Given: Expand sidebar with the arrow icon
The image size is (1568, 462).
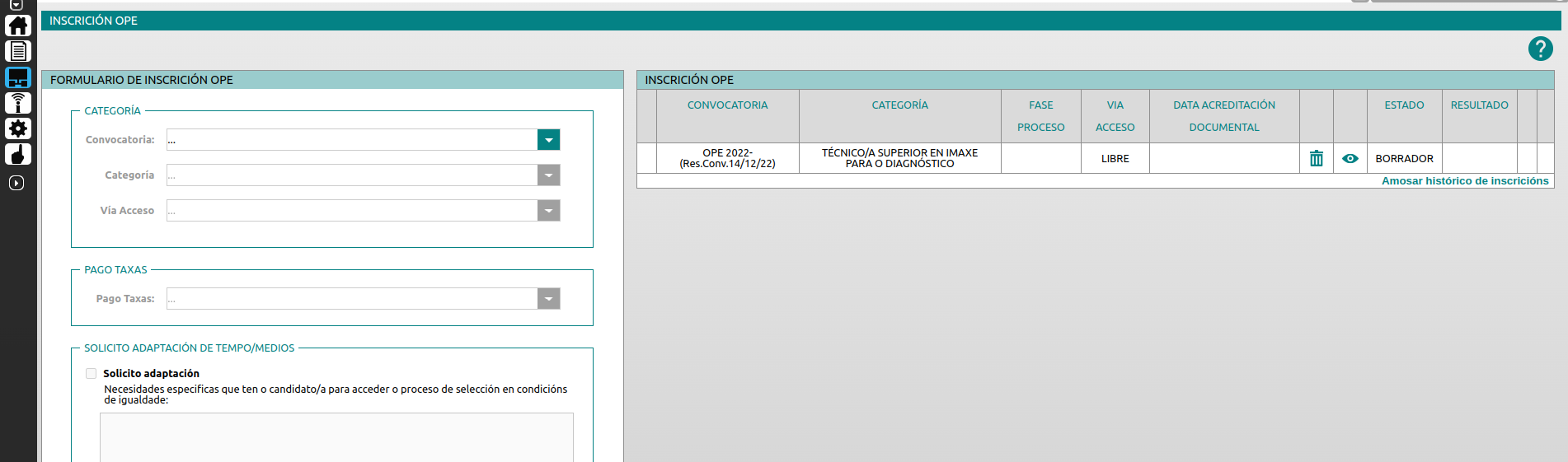Looking at the screenshot, I should coord(16,183).
